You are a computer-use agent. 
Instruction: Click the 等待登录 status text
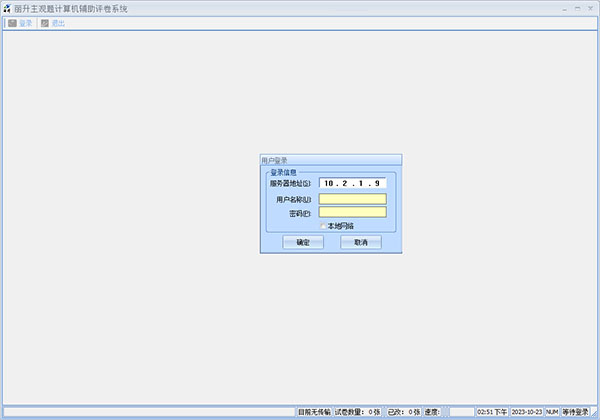click(x=575, y=412)
